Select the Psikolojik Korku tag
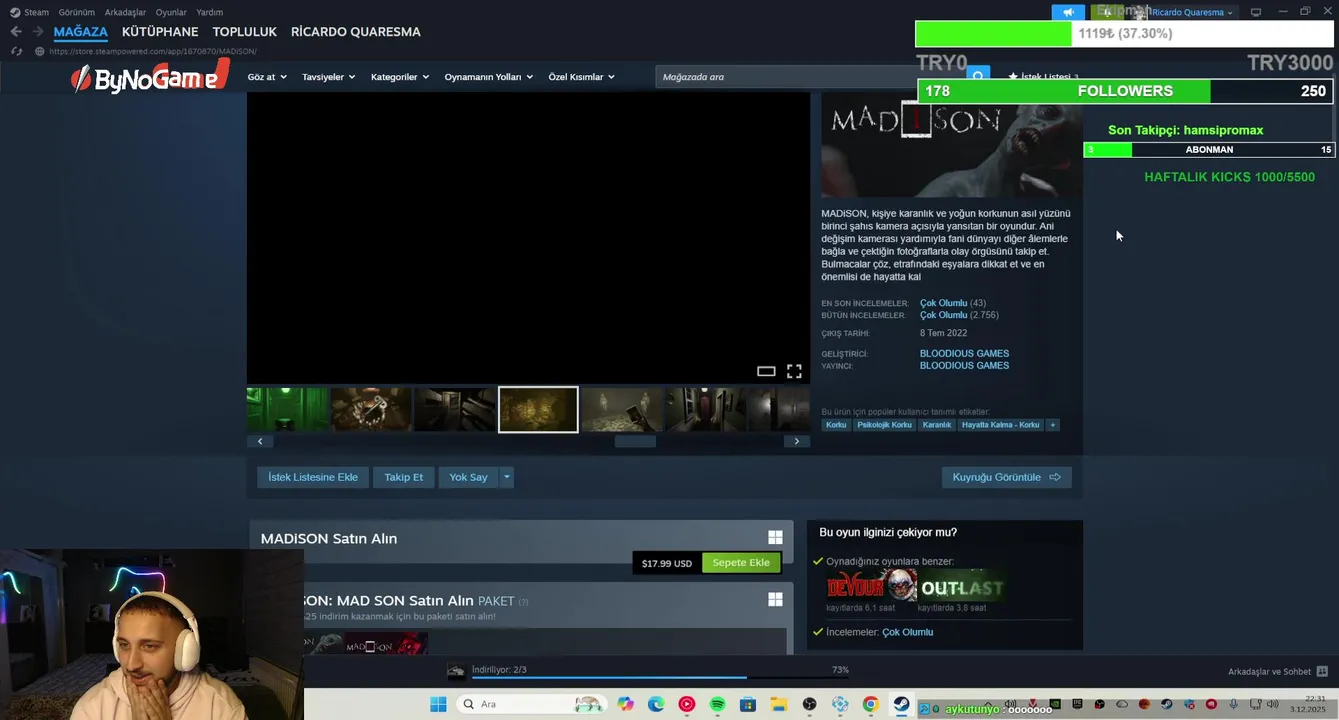This screenshot has width=1339, height=720. point(884,425)
